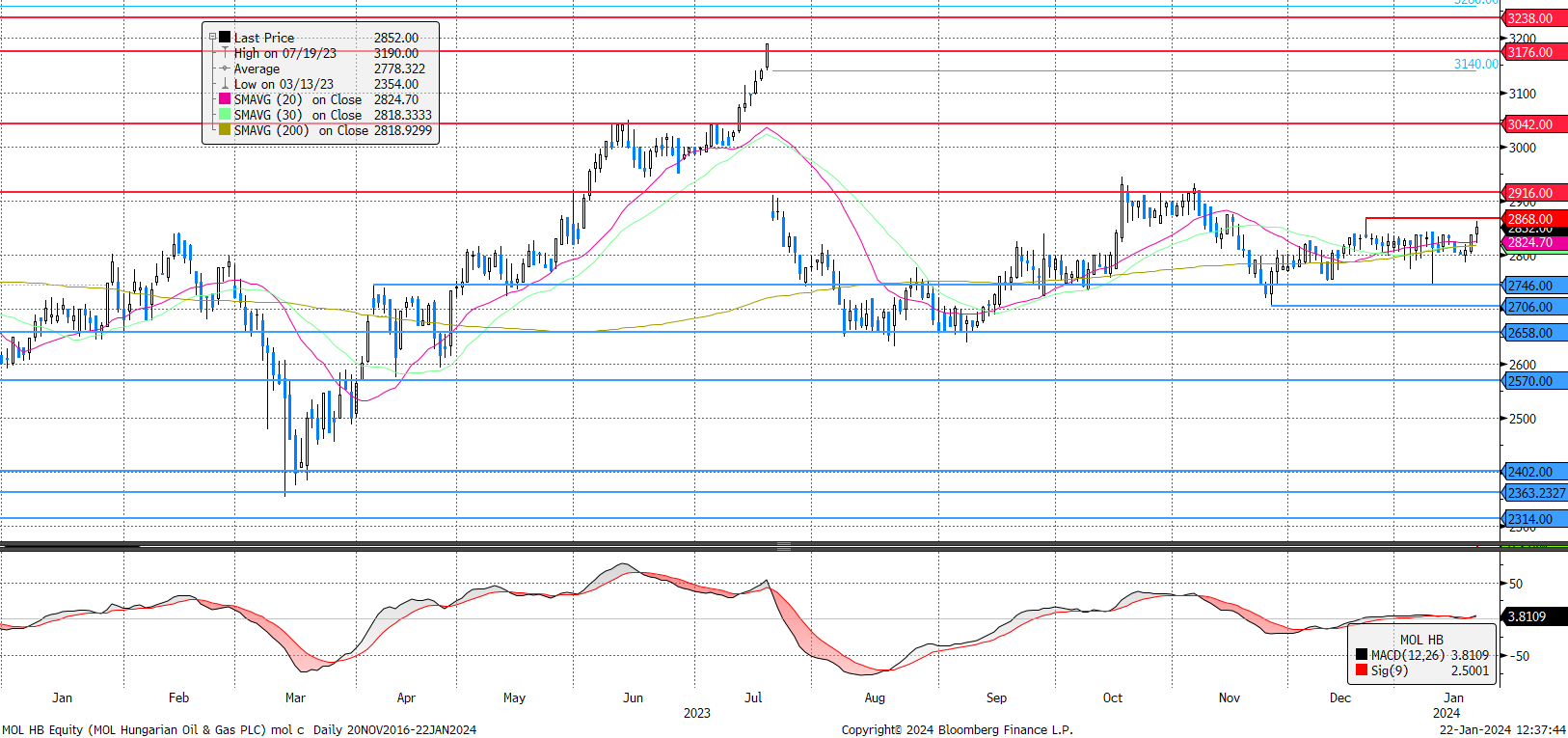This screenshot has width=1568, height=738.
Task: Click the panel divider grip handle
Action: (x=784, y=546)
